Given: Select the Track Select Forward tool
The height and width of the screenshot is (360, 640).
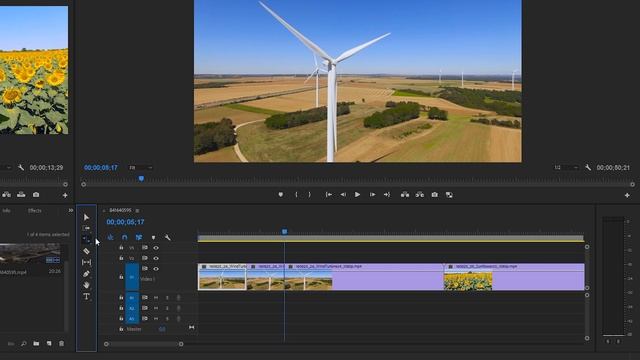Looking at the screenshot, I should [x=86, y=228].
